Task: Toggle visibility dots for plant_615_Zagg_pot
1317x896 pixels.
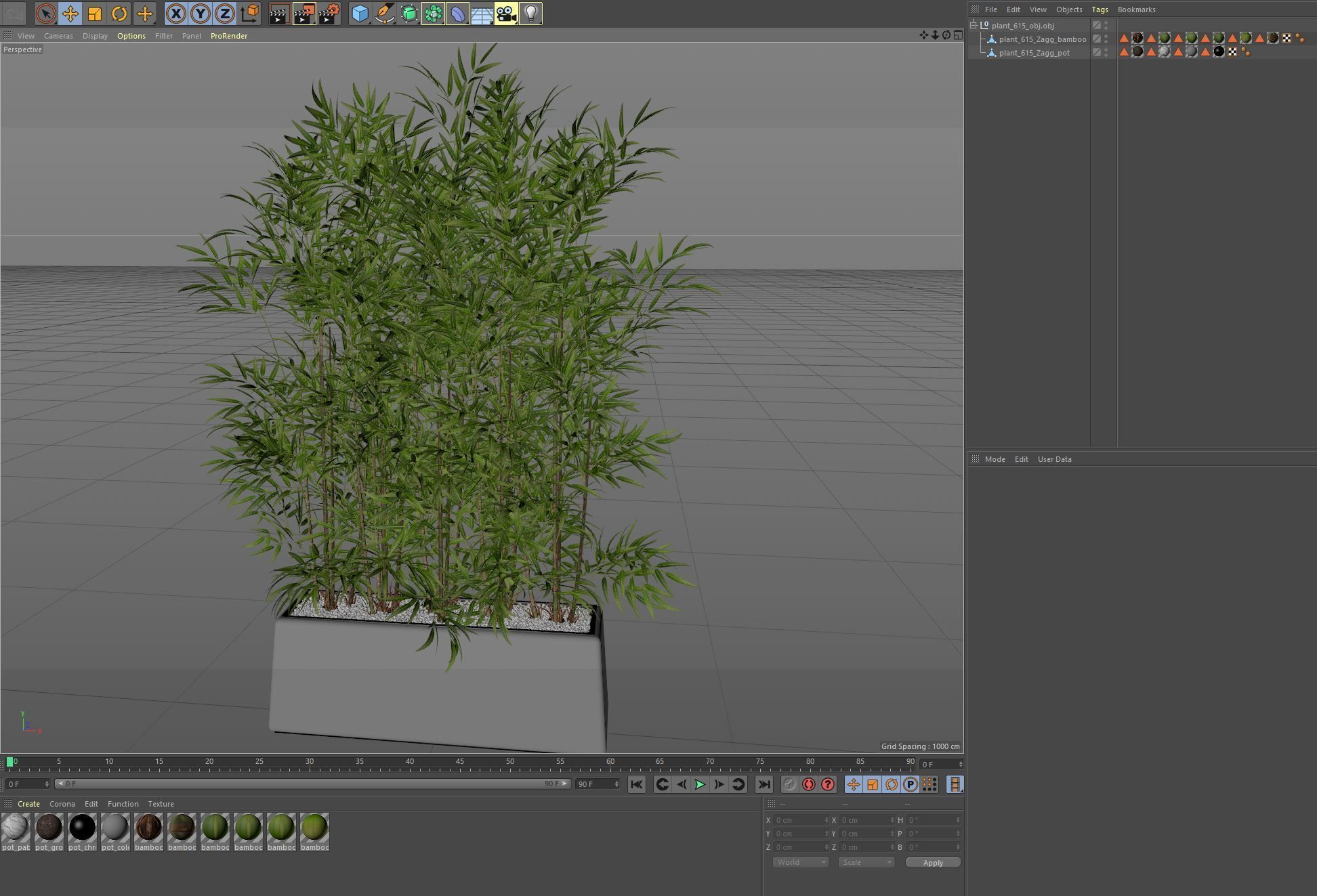Action: click(1106, 52)
